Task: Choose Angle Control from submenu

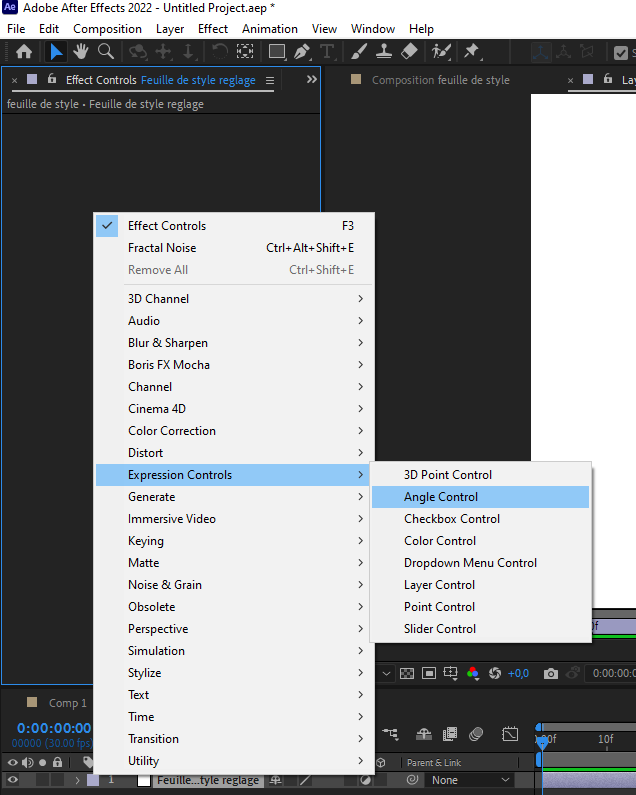Action: click(441, 497)
